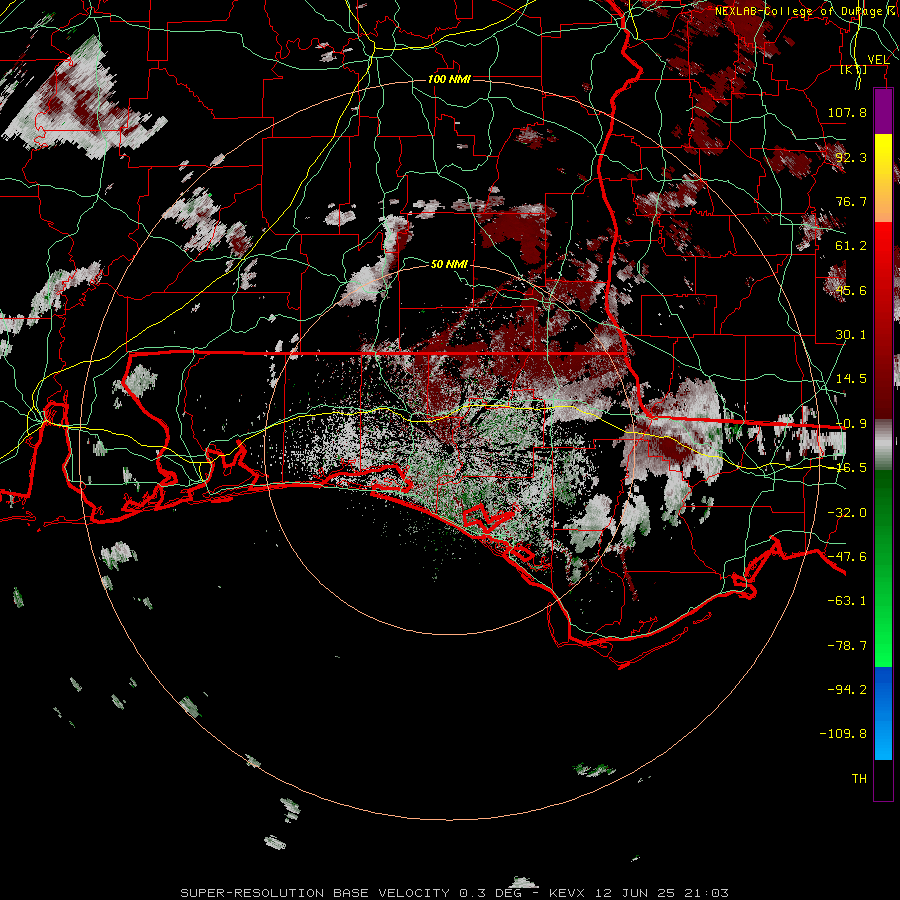
Task: Click the 107.8 velocity scale value
Action: (847, 112)
